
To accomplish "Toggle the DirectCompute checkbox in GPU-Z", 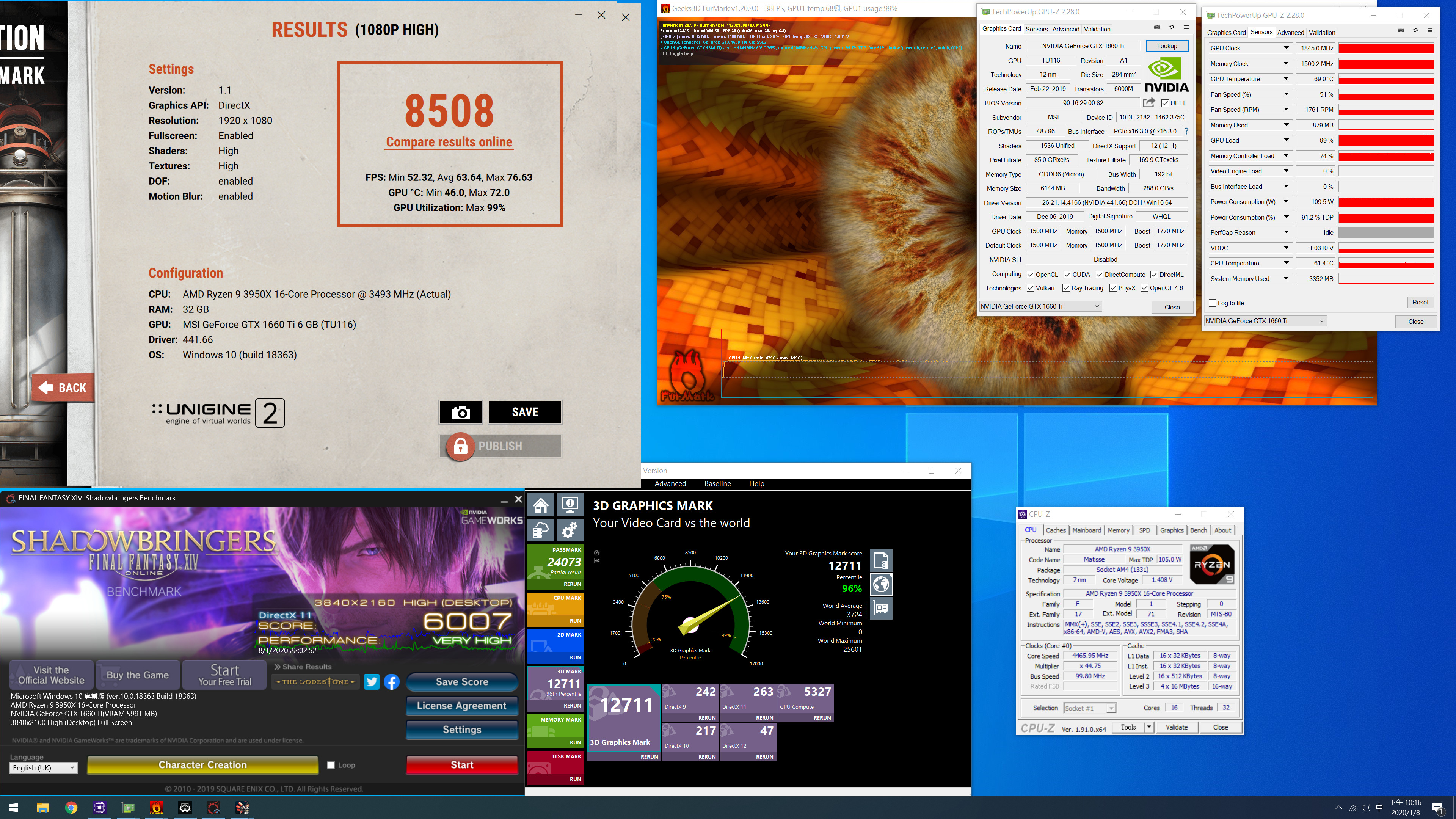I will 1099,275.
